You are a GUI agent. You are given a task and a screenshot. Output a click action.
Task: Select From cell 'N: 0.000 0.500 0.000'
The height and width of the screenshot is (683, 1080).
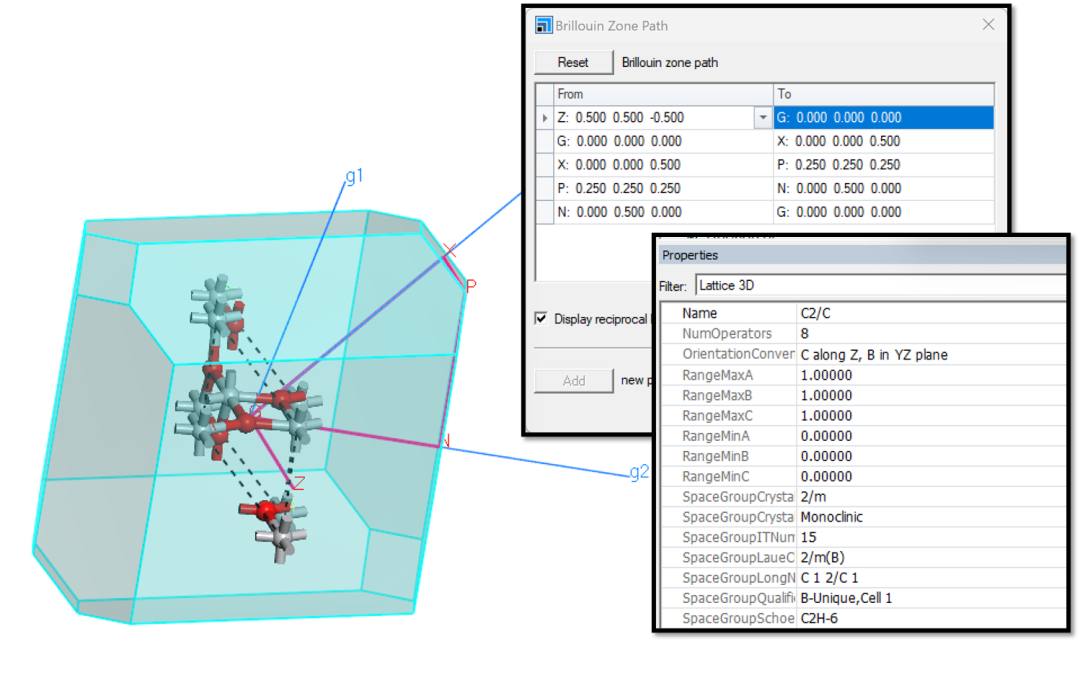tap(663, 212)
